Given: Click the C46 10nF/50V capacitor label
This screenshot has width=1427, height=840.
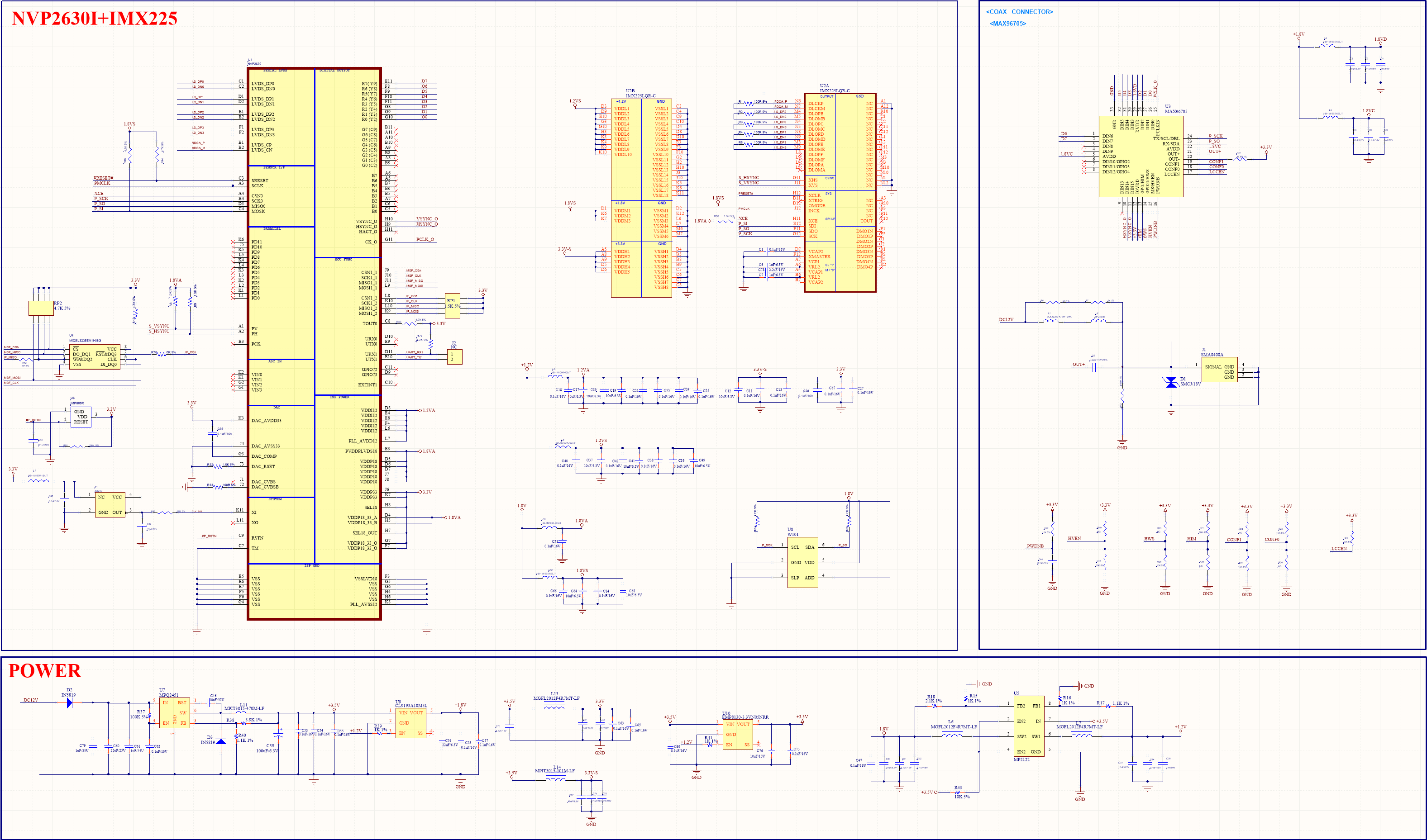Looking at the screenshot, I should point(217,698).
